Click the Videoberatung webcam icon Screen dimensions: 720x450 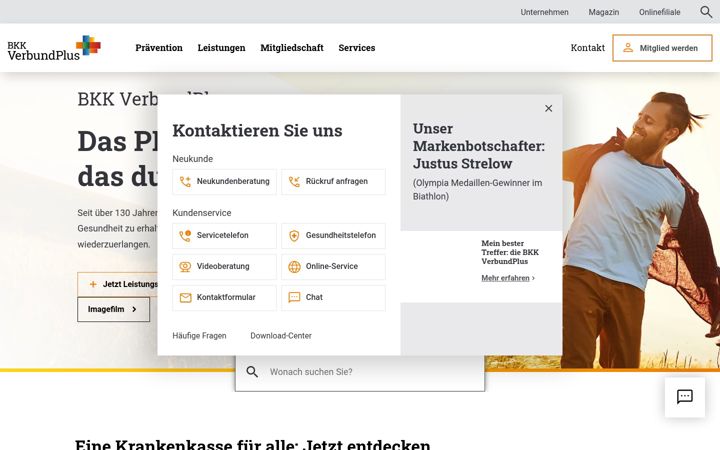tap(185, 267)
